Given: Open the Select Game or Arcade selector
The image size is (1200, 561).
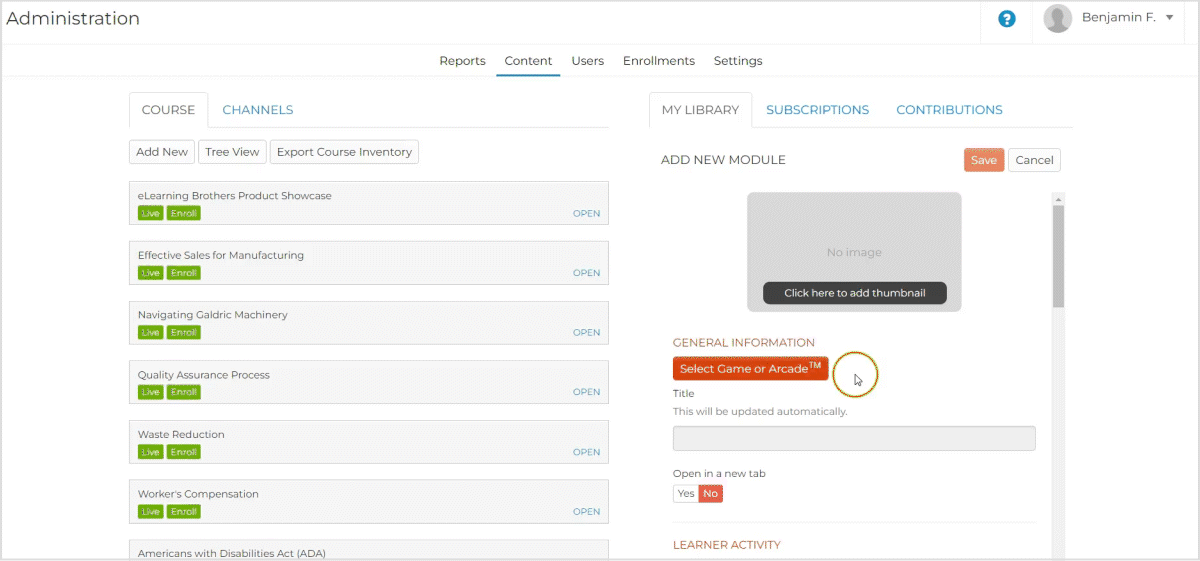Looking at the screenshot, I should tap(750, 369).
